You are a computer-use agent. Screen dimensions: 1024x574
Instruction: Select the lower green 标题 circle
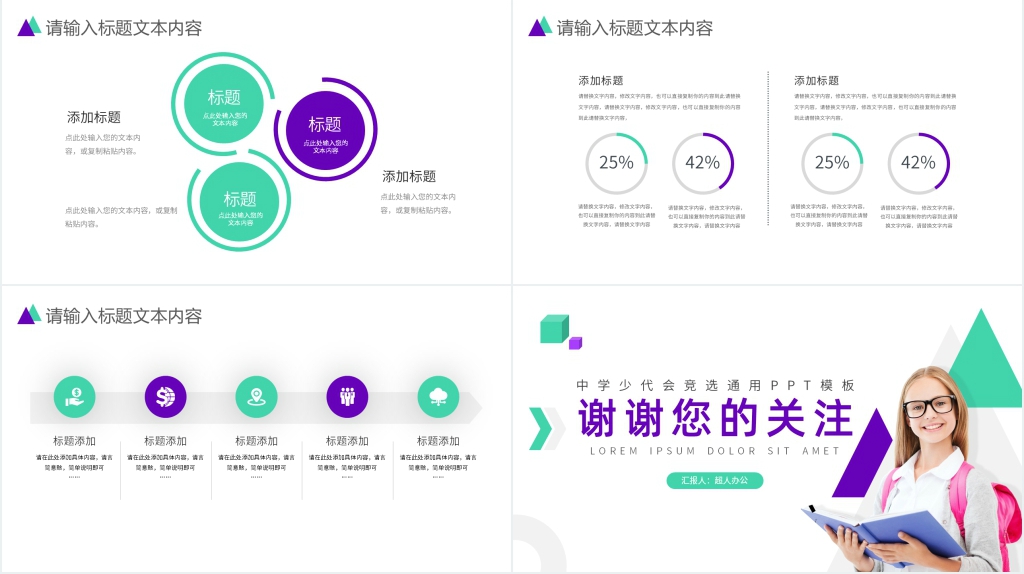(x=240, y=202)
